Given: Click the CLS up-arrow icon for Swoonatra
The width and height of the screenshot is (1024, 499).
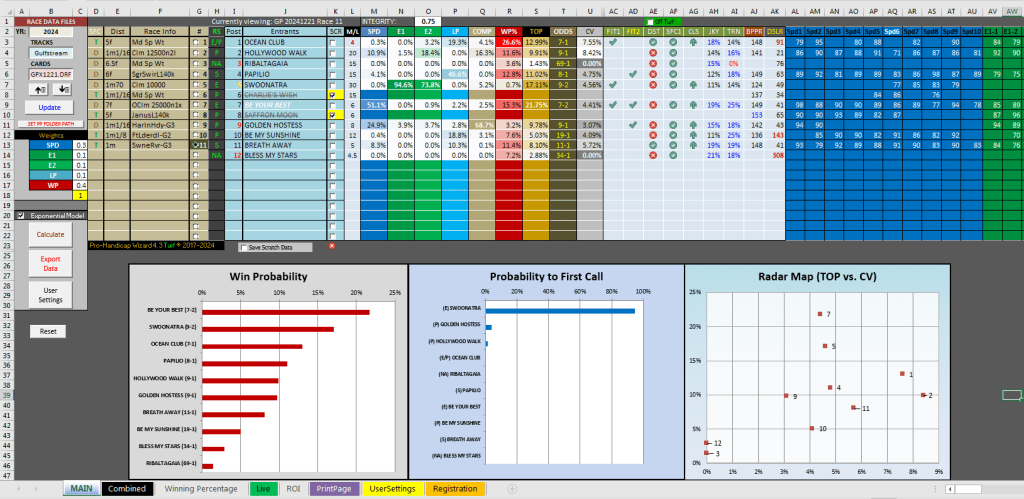Looking at the screenshot, I should (694, 84).
